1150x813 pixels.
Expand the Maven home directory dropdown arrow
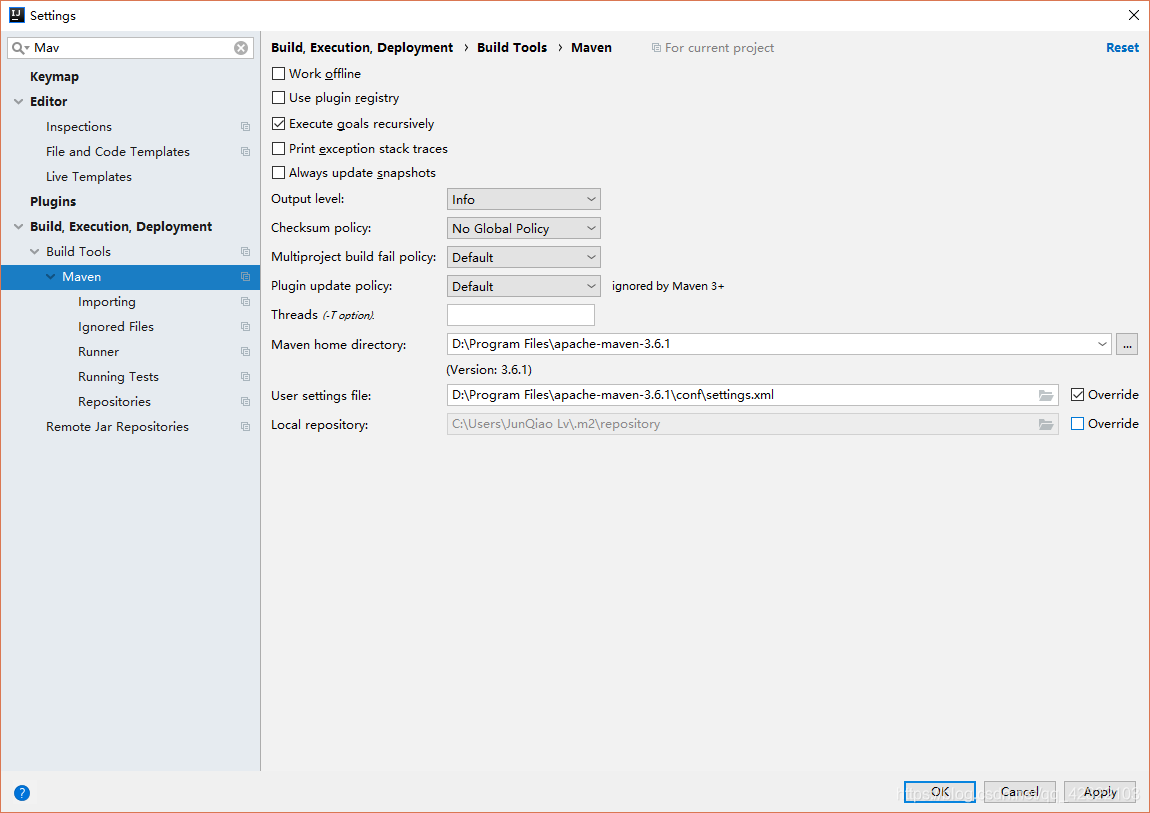[1102, 344]
